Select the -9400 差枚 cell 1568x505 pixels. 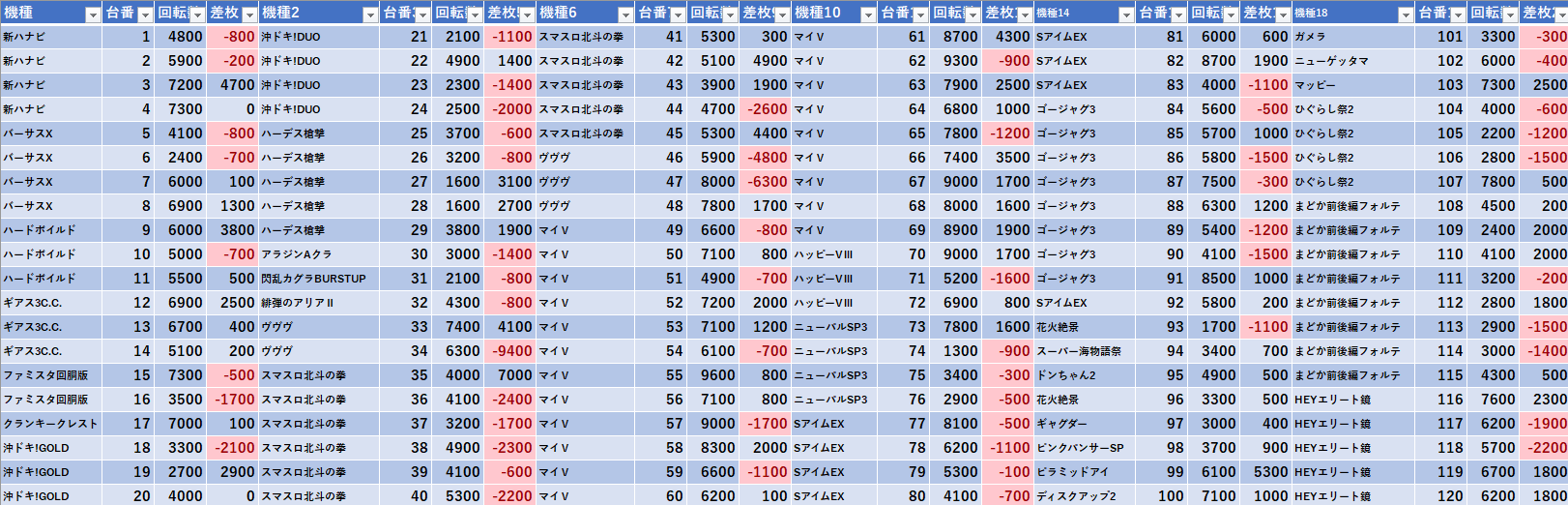509,351
